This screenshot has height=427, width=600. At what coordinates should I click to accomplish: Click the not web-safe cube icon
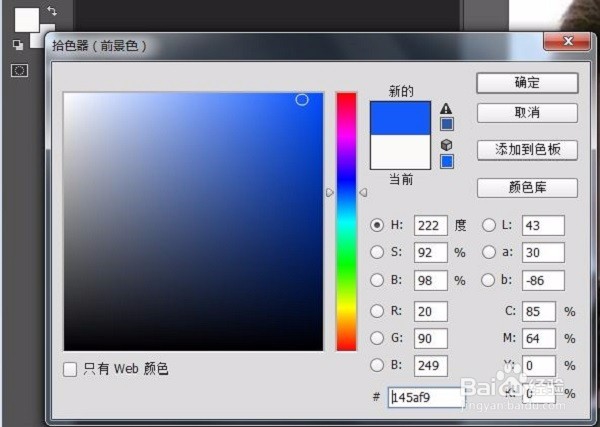tap(447, 145)
